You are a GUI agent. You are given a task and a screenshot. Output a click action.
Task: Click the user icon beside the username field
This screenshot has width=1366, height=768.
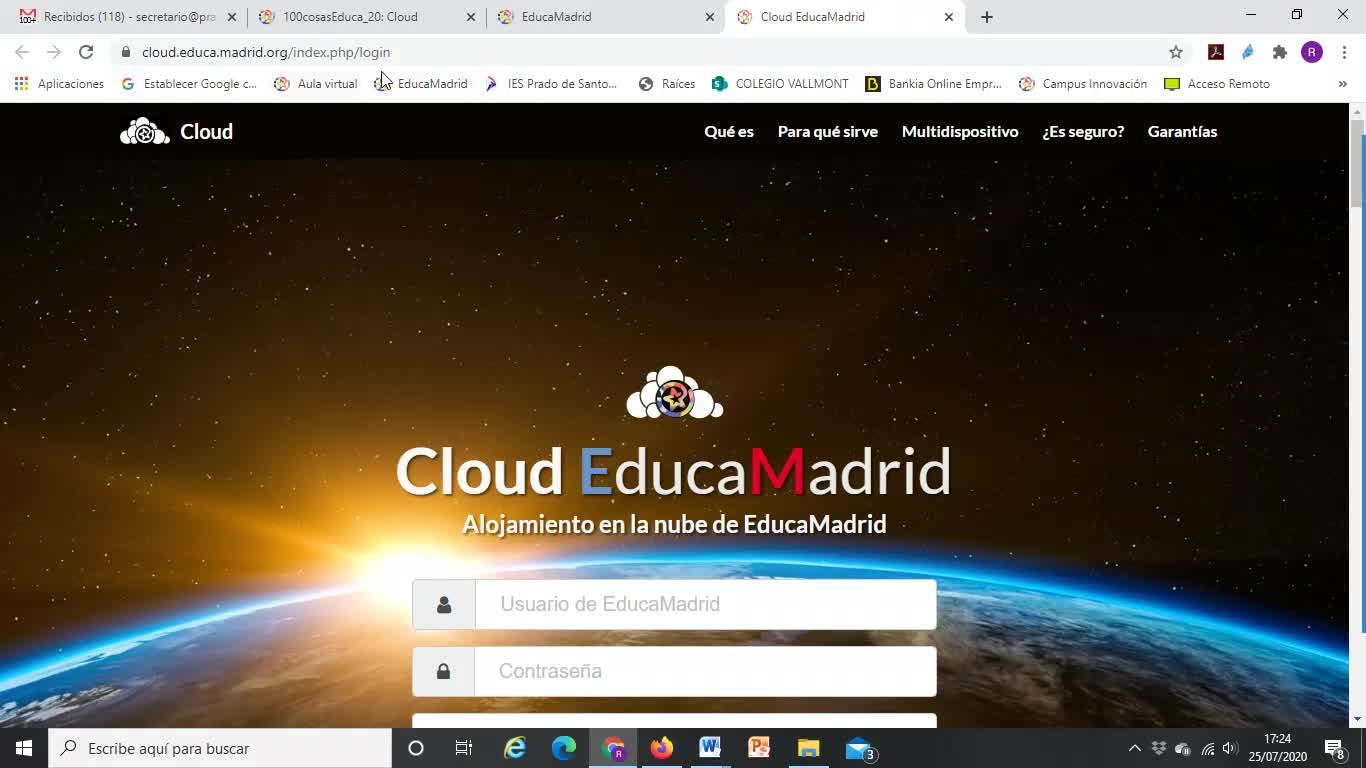click(444, 604)
